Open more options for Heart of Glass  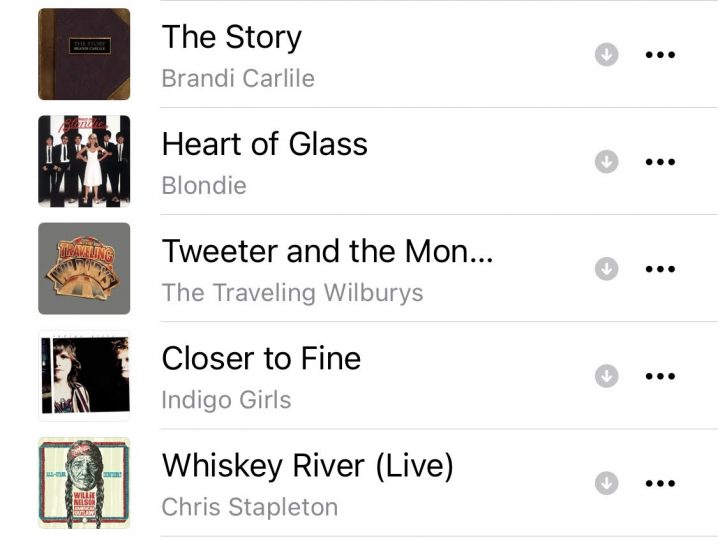660,161
